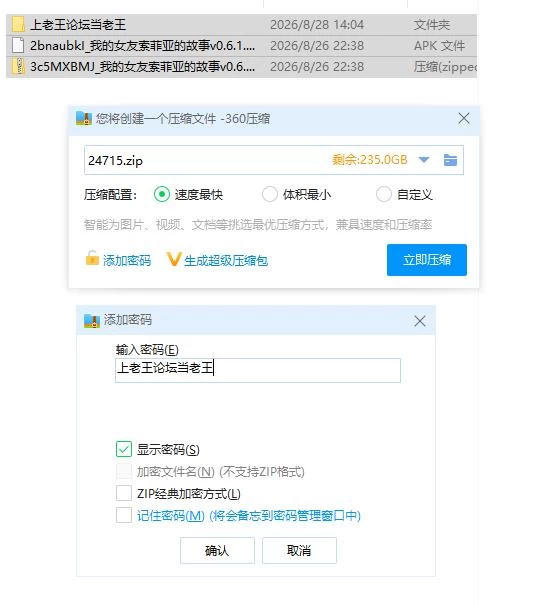
Task: Click the 立即压缩 button
Action: click(427, 260)
